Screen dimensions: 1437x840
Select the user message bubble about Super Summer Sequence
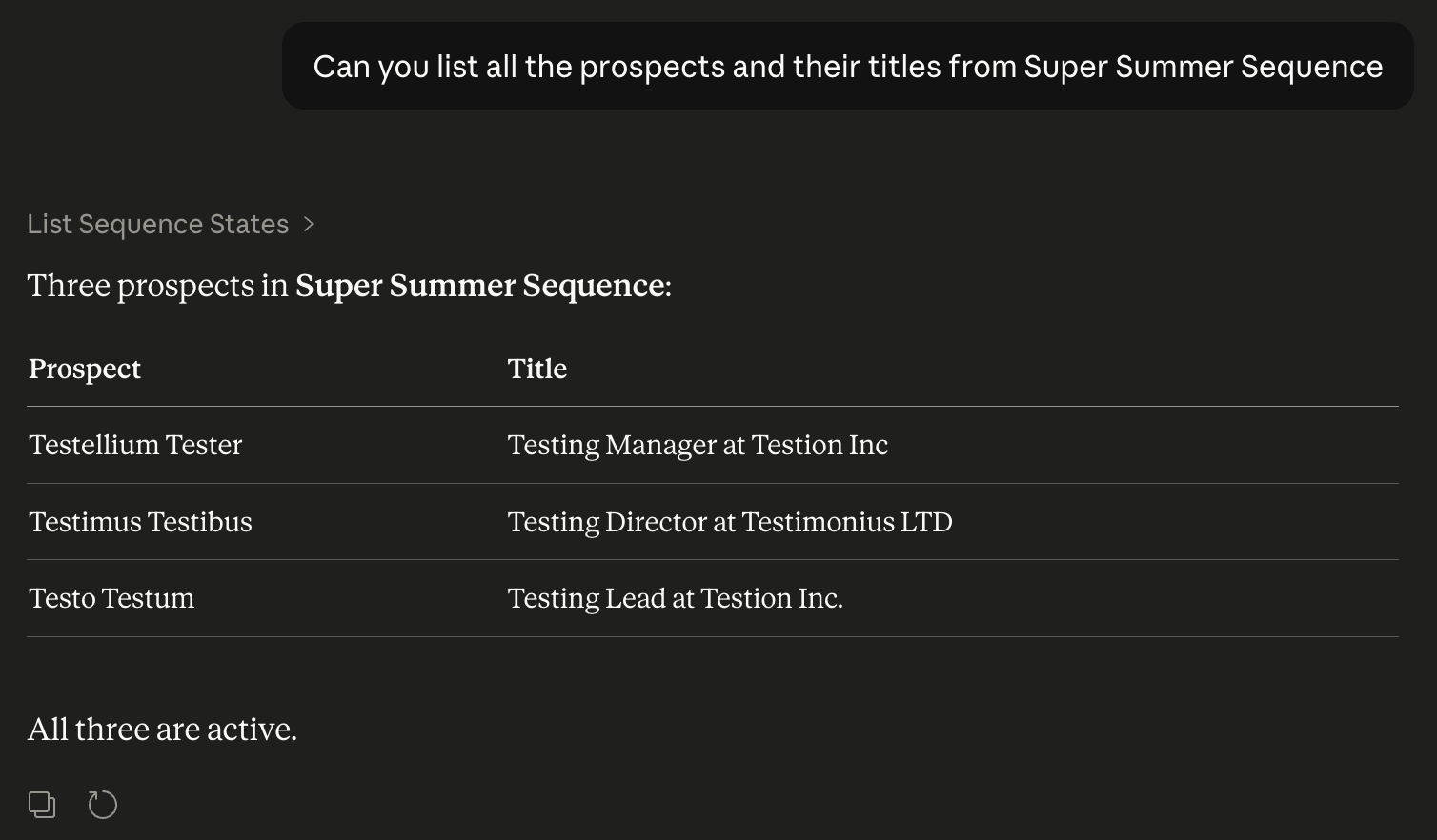847,66
